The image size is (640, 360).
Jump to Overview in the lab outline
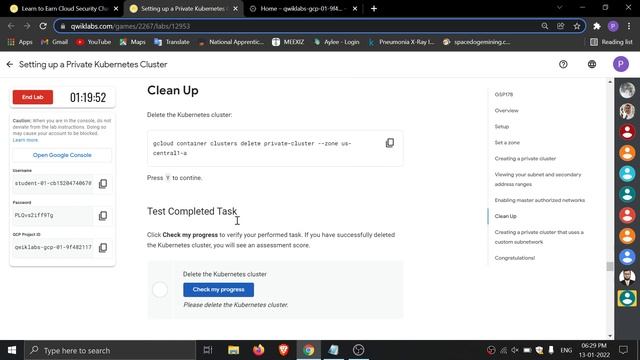(x=507, y=111)
